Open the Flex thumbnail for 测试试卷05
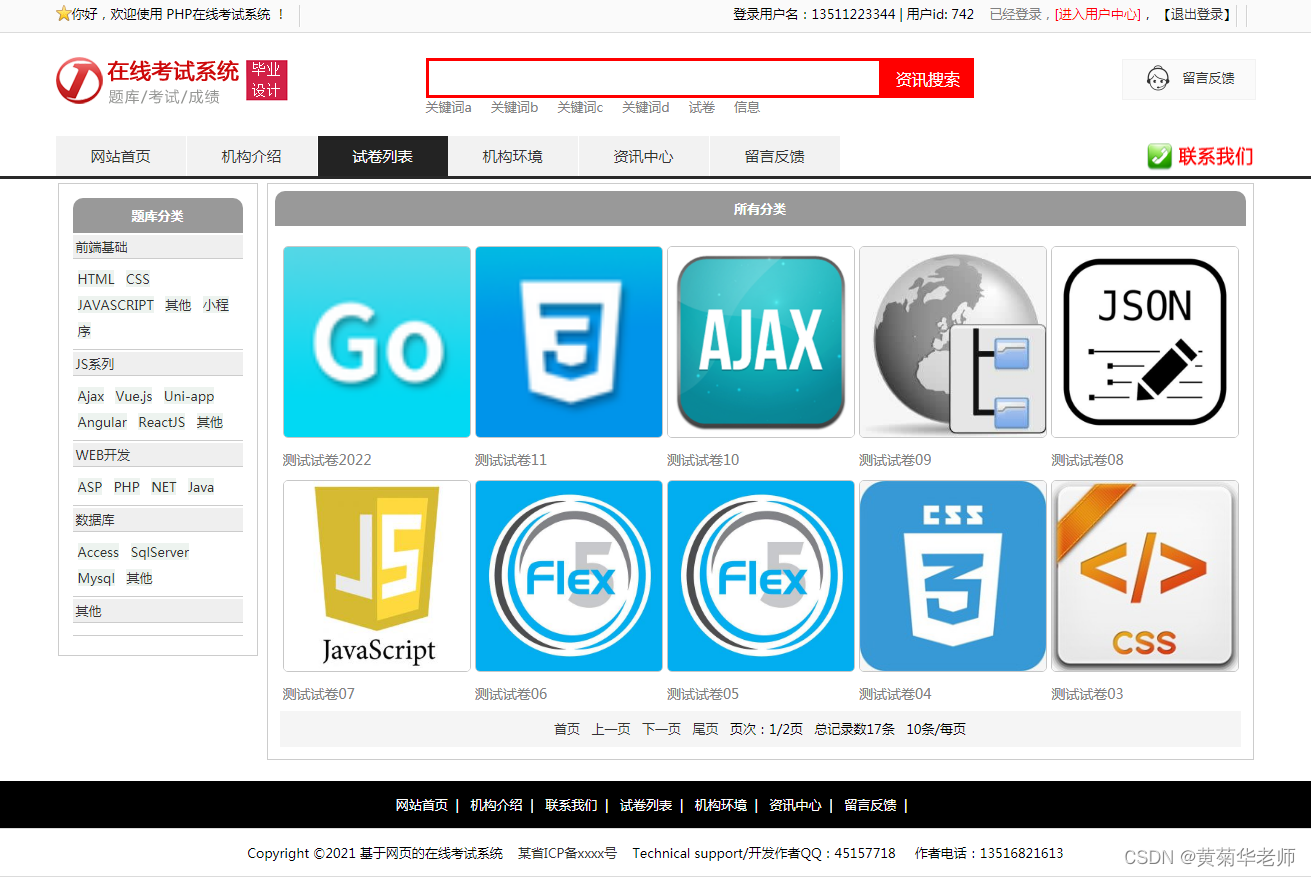This screenshot has height=877, width=1311. coord(761,576)
